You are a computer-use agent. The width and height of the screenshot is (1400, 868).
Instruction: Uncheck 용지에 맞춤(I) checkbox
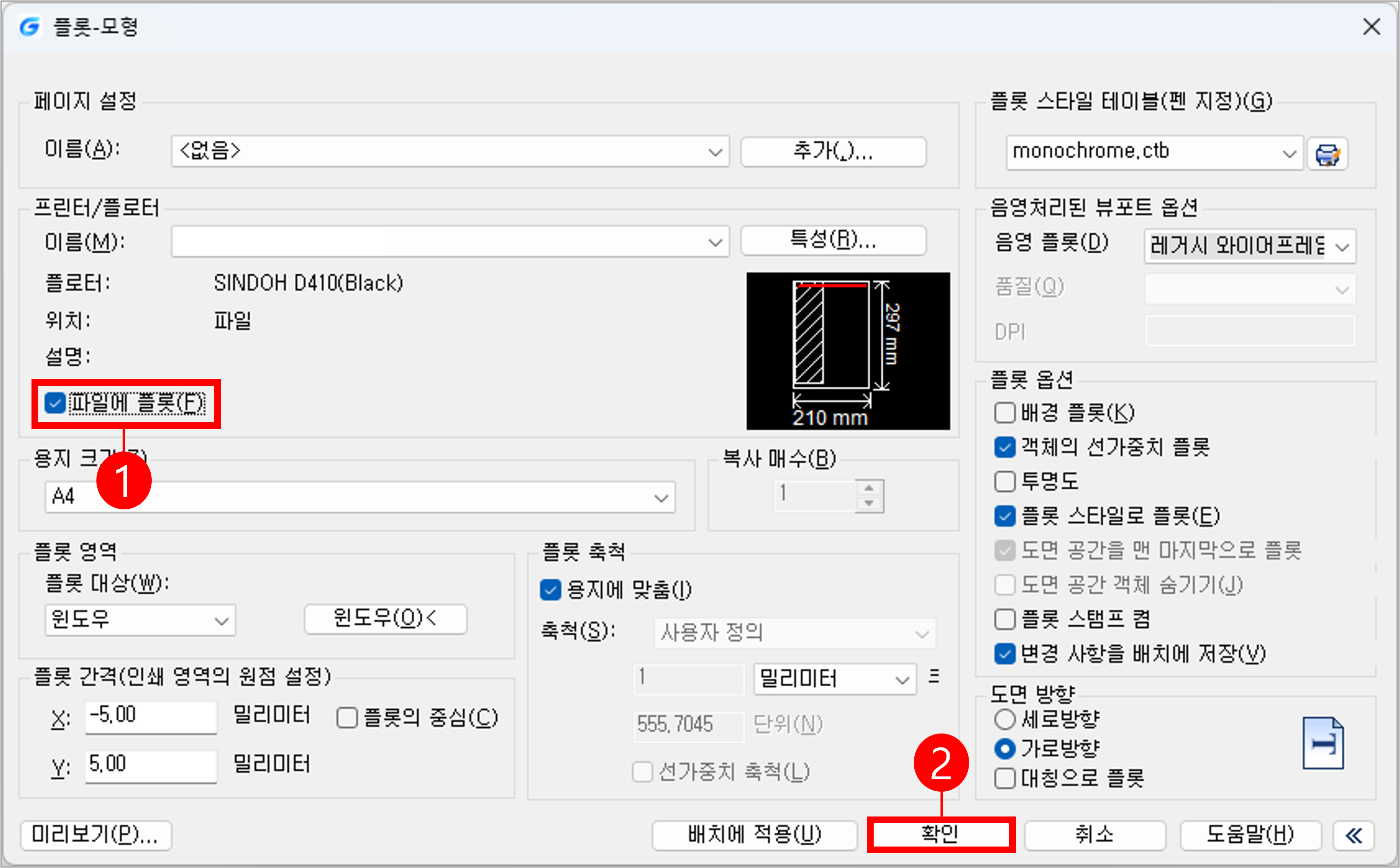551,589
